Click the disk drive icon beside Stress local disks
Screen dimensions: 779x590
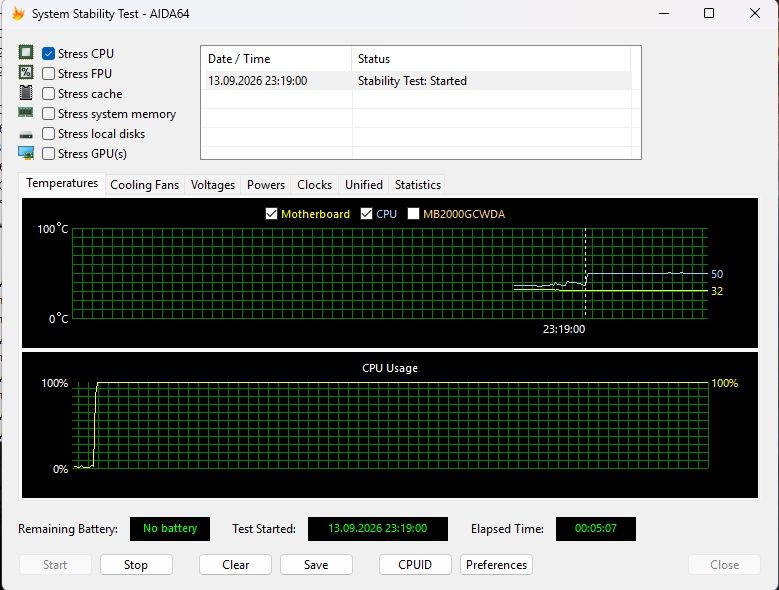(x=26, y=134)
